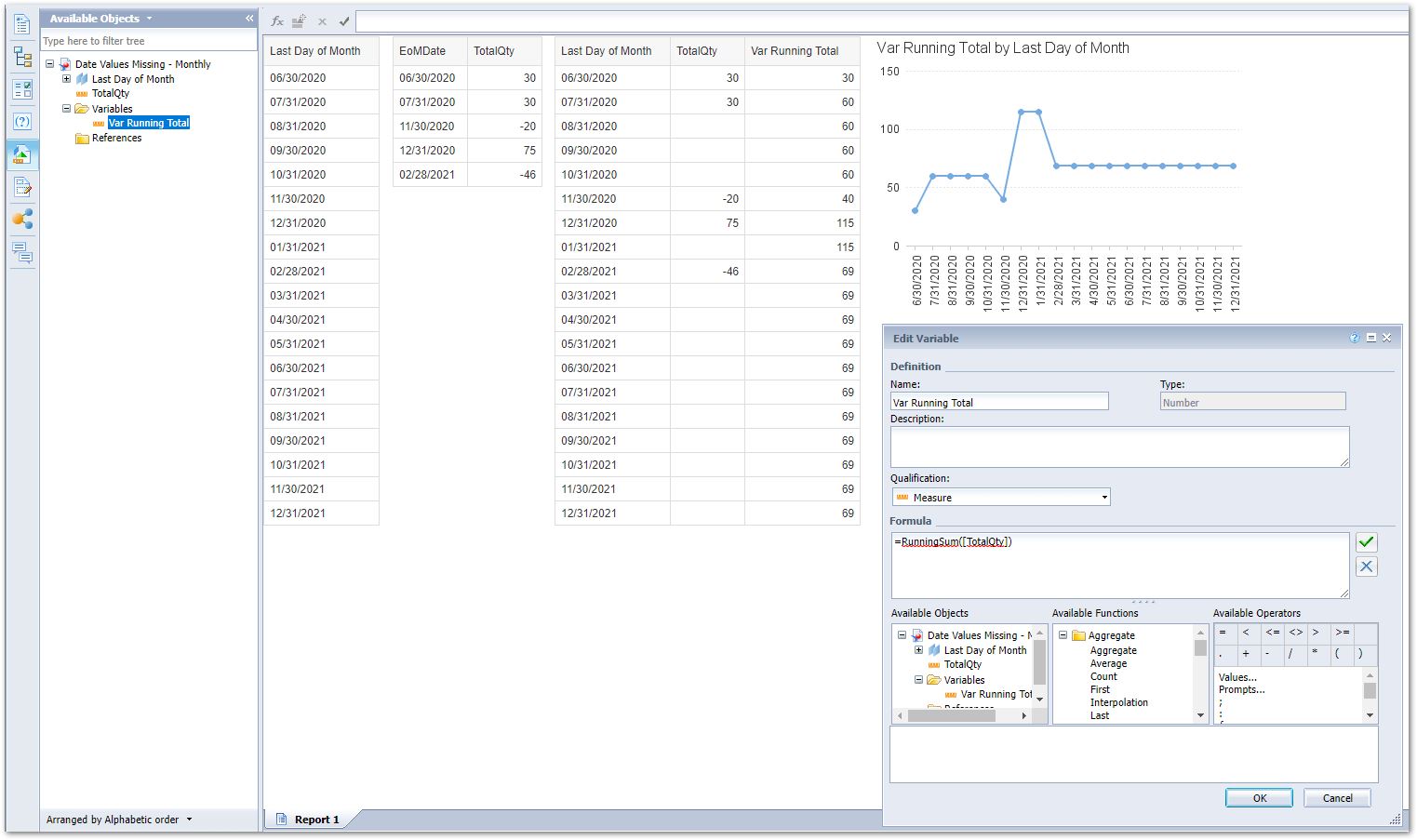The width and height of the screenshot is (1417, 840).
Task: Open the User Prompt Input question-mark panel
Action: [22, 122]
